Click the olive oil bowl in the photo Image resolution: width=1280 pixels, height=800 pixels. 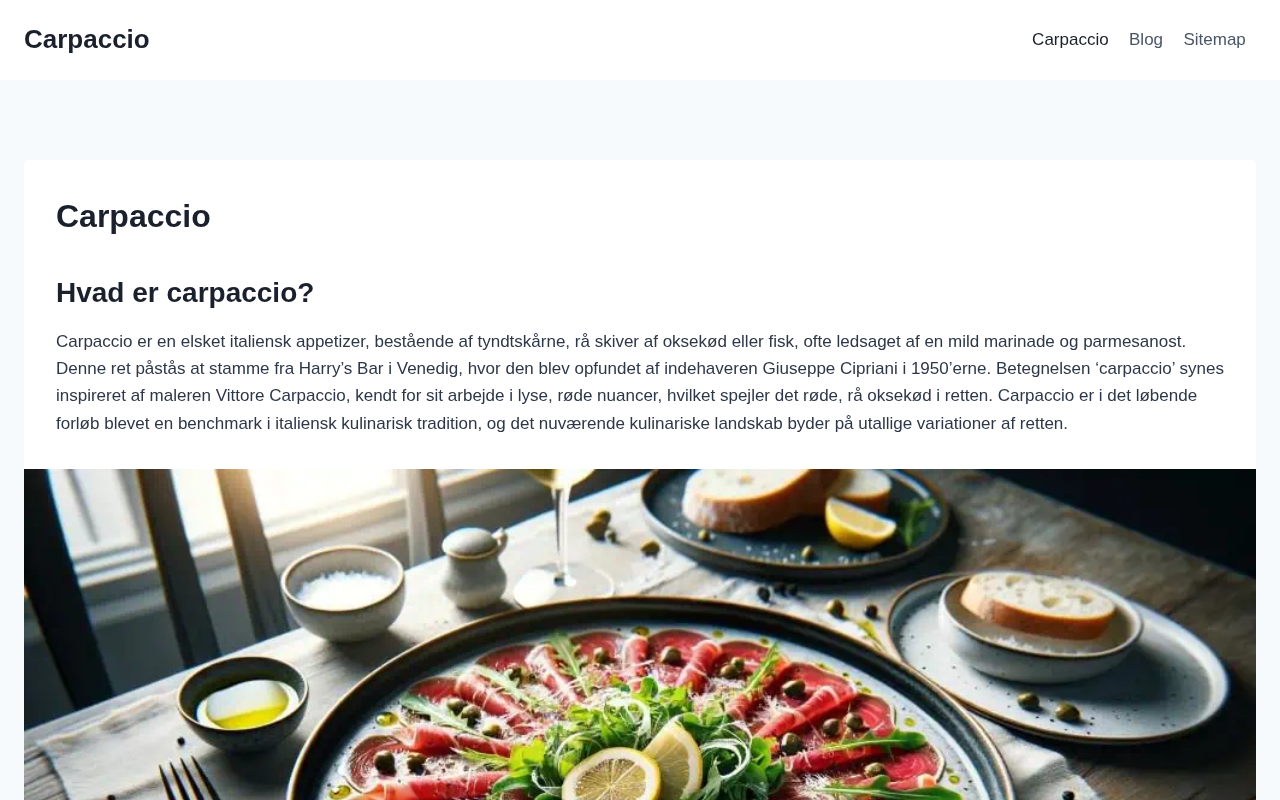pos(247,701)
